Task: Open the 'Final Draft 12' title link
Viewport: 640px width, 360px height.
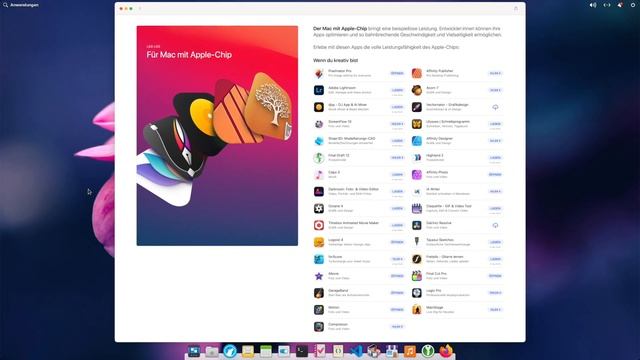Action: coord(339,156)
